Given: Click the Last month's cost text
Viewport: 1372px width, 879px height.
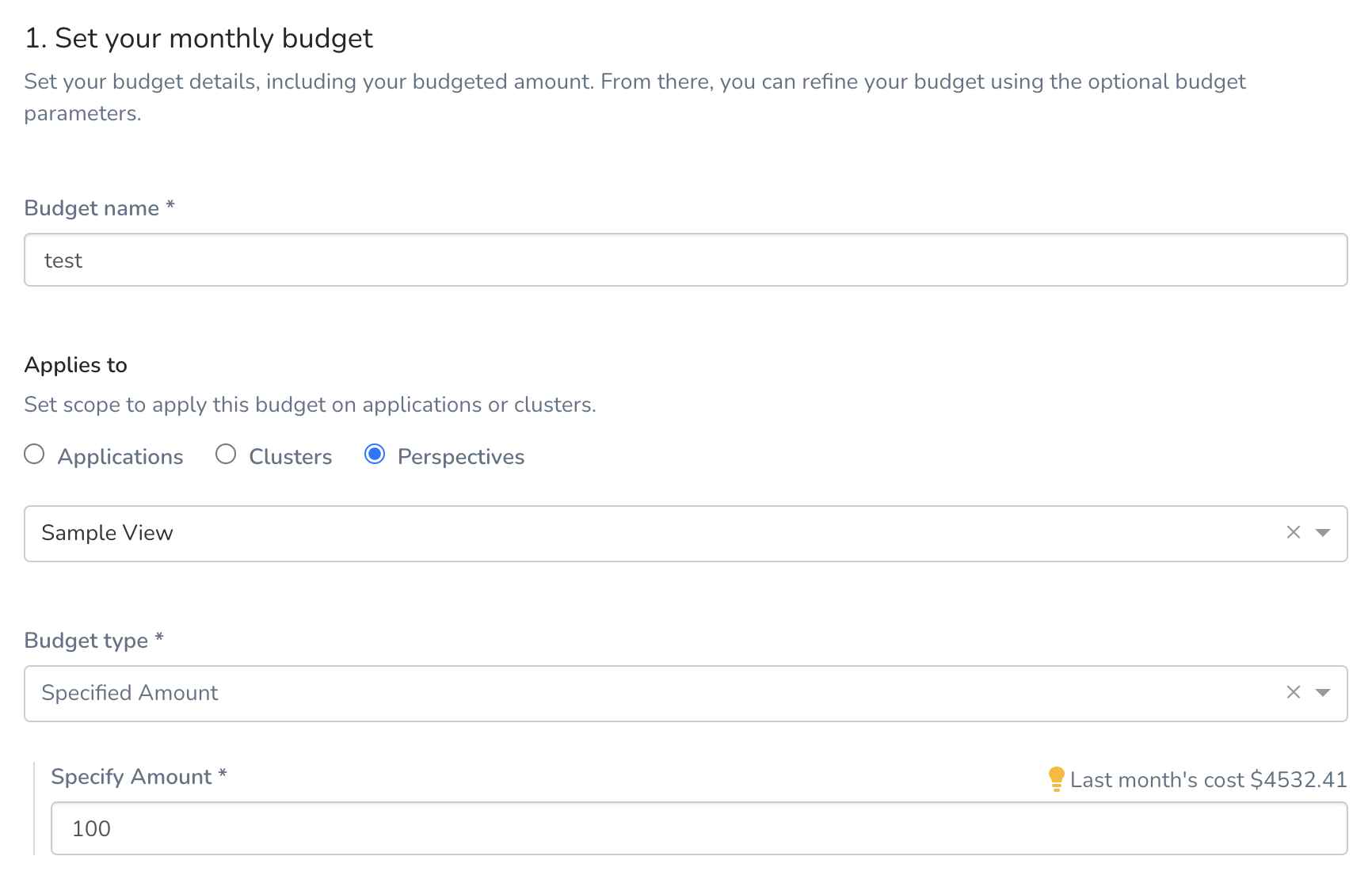Looking at the screenshot, I should tap(1208, 780).
